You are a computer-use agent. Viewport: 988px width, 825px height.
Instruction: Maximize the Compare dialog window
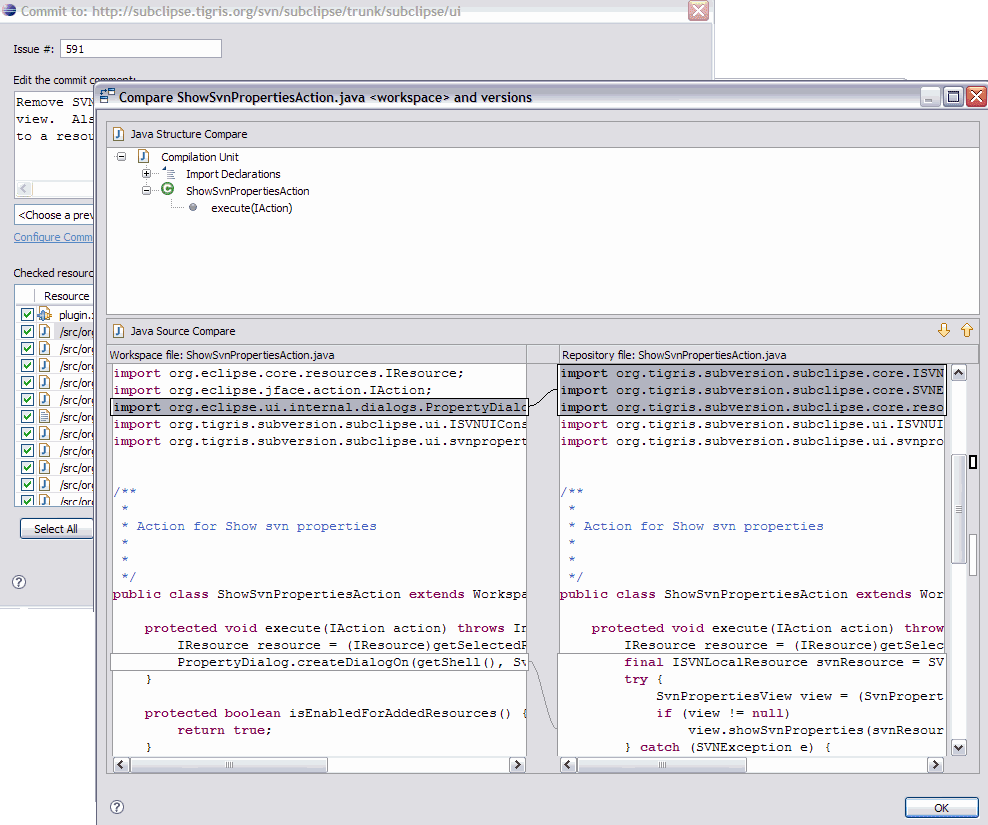pyautogui.click(x=953, y=96)
